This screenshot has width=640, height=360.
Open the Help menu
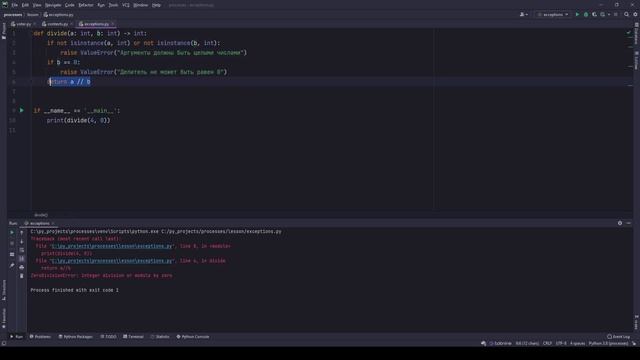click(x=156, y=5)
